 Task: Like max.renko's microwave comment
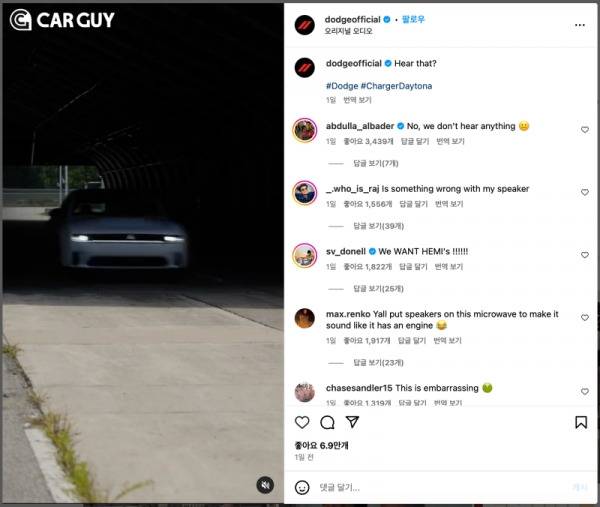point(585,318)
